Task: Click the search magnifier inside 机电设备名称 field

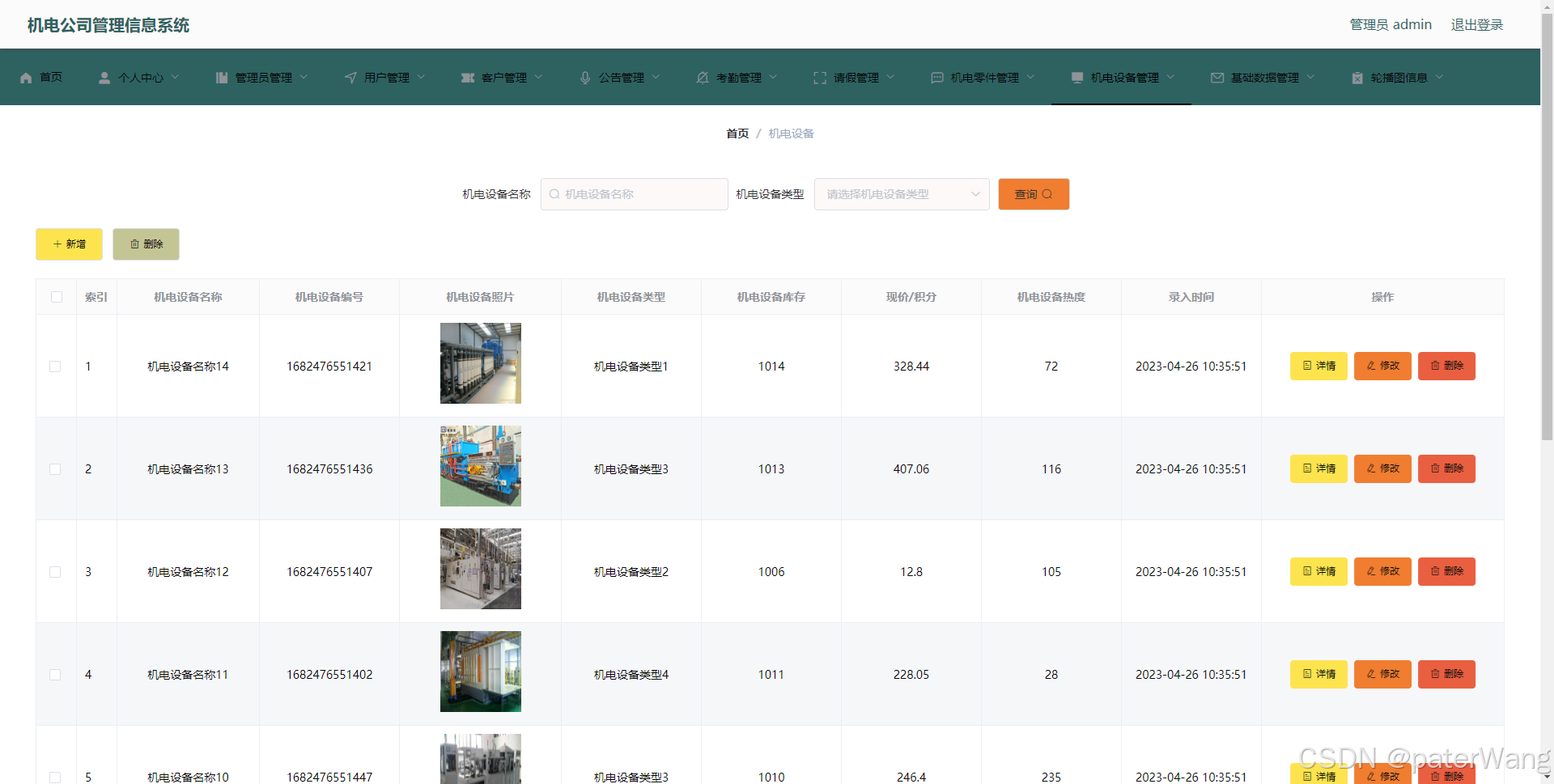Action: (x=554, y=194)
